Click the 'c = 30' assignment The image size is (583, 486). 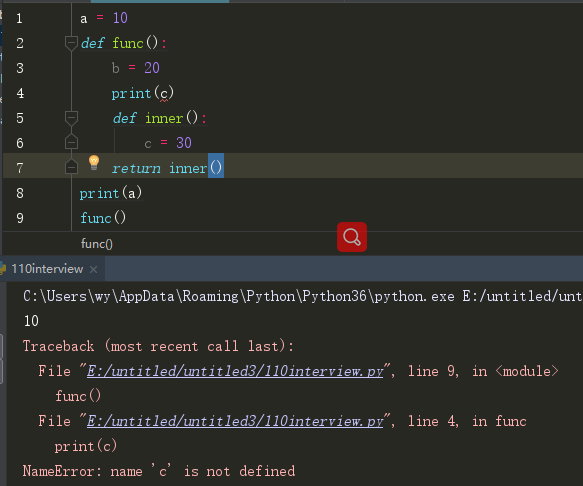[x=168, y=143]
